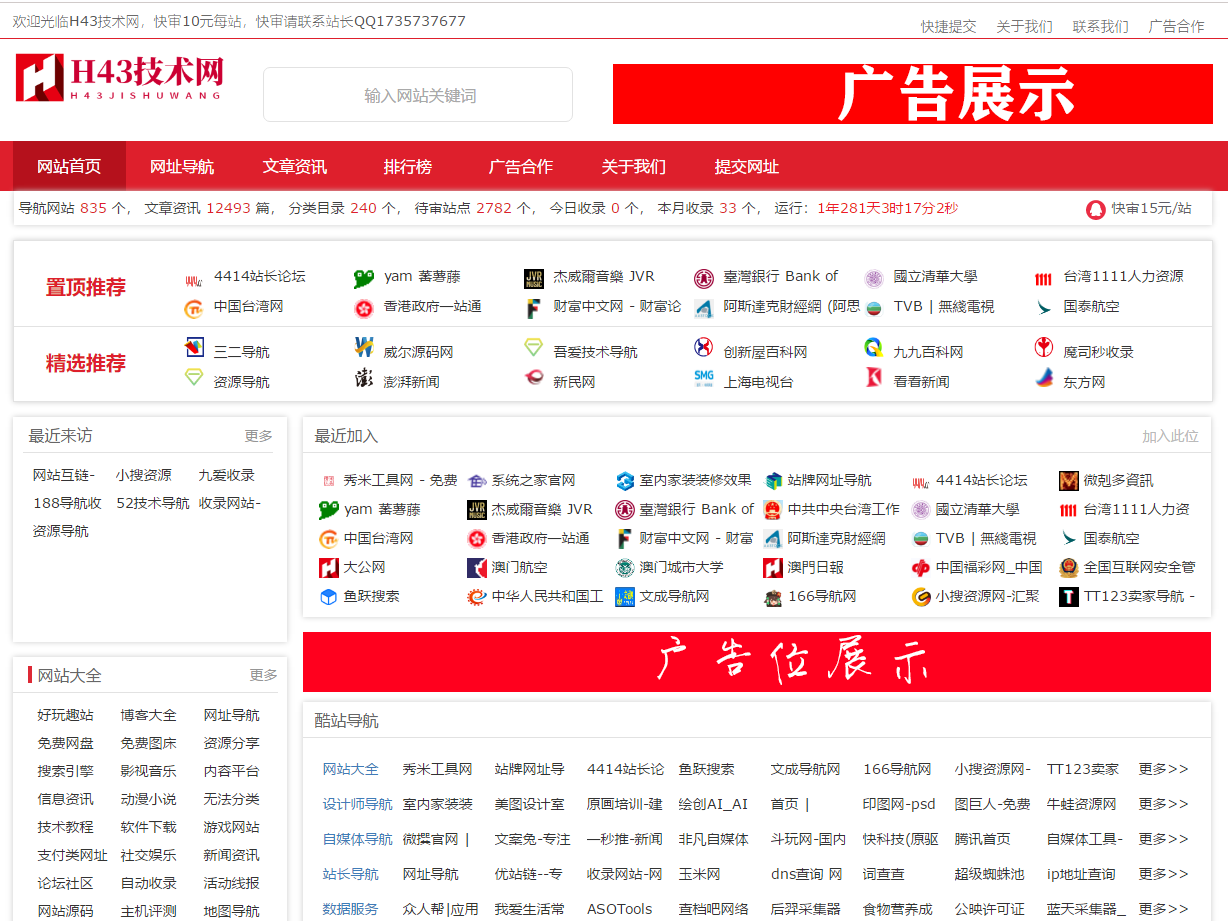
Task: Click the red 广告位展示 banner
Action: click(x=756, y=662)
